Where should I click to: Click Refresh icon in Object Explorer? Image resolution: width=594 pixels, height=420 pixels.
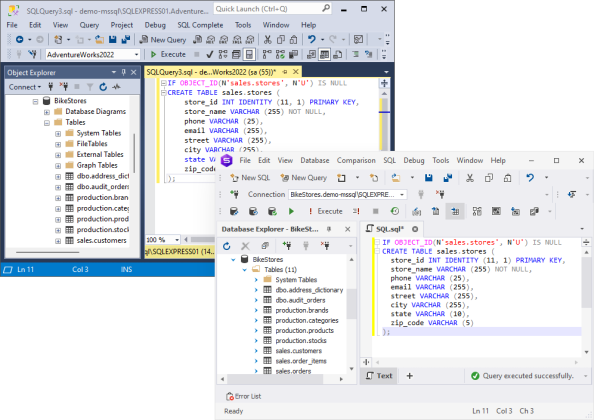pyautogui.click(x=103, y=87)
